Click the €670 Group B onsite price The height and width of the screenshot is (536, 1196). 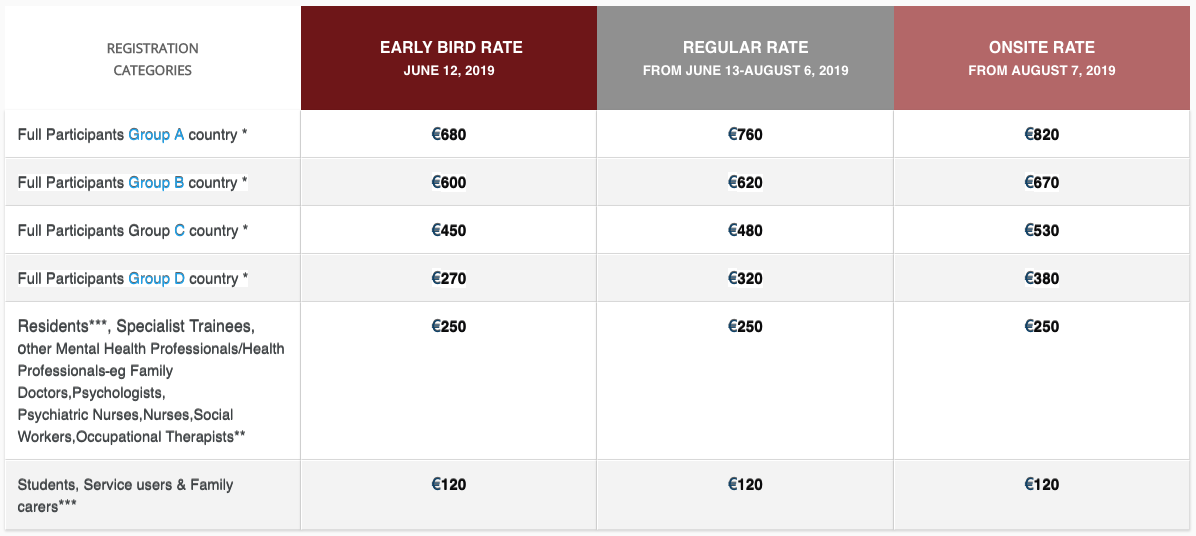point(1042,183)
